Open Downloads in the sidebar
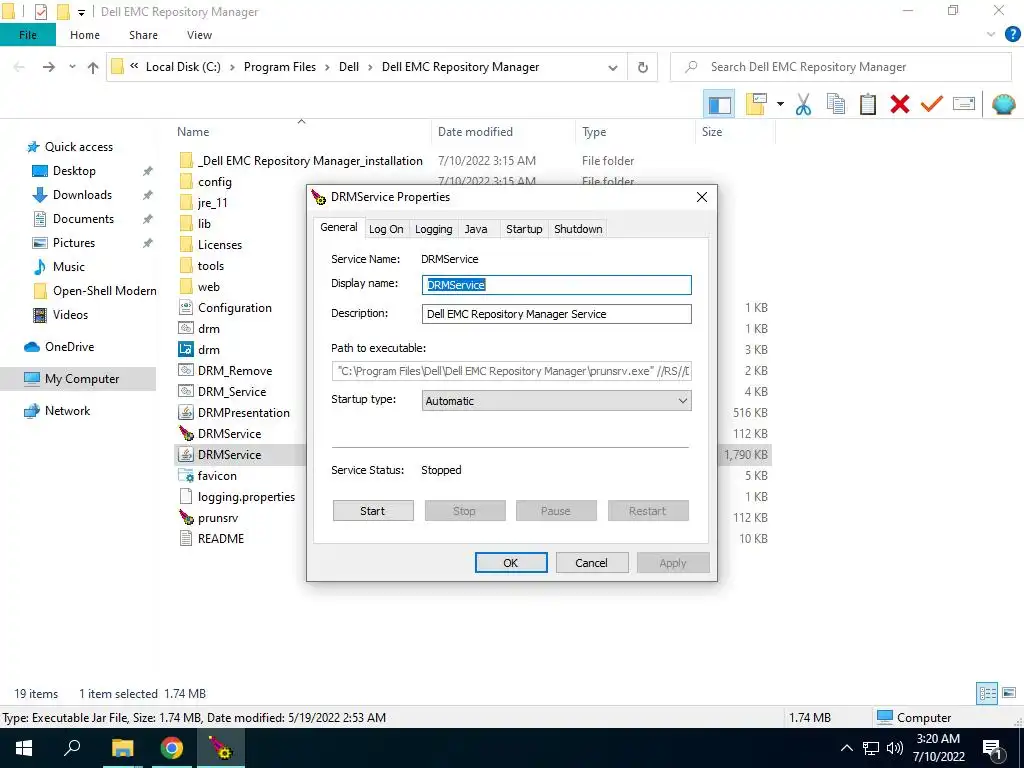This screenshot has height=768, width=1024. click(82, 195)
